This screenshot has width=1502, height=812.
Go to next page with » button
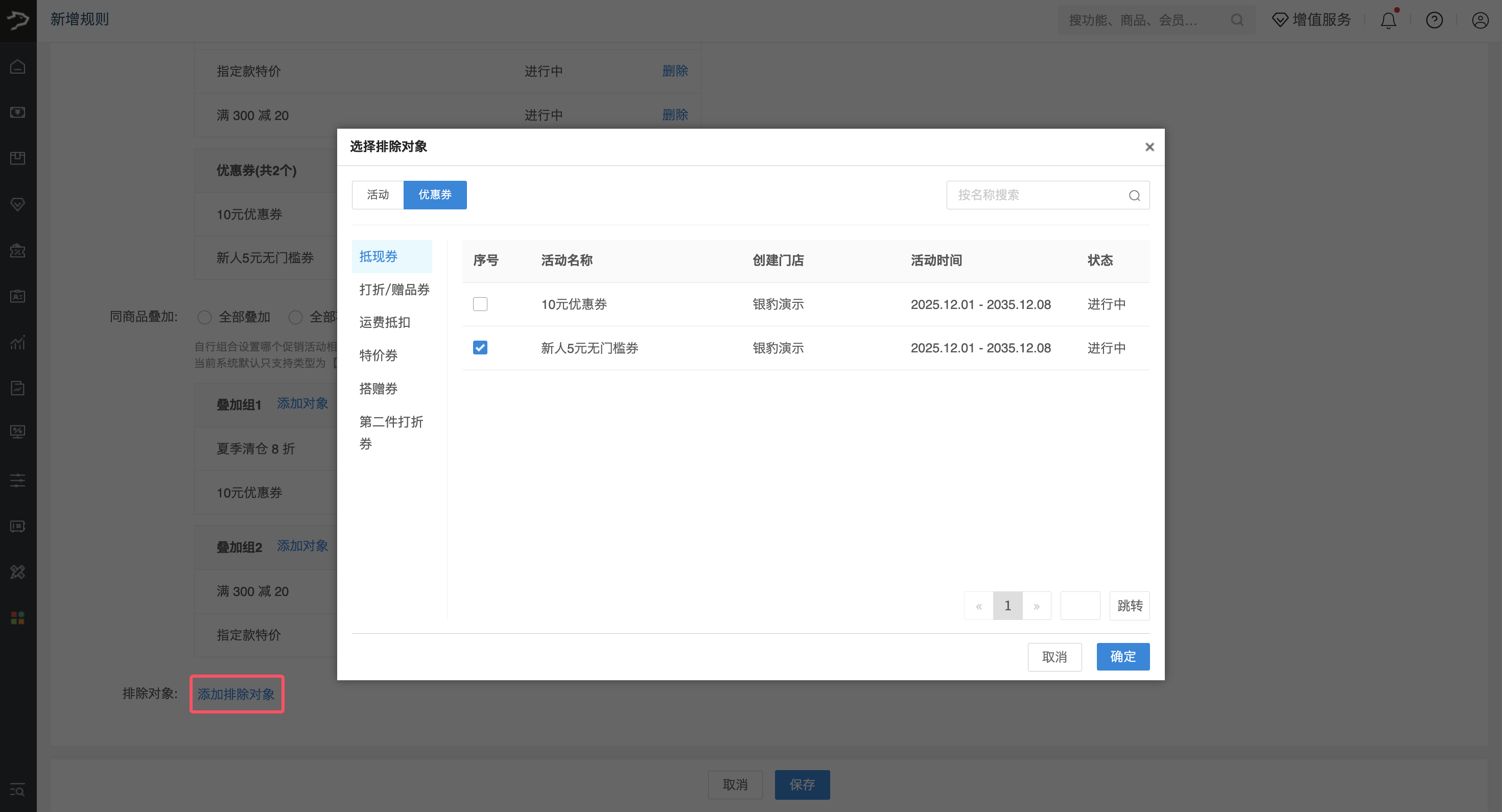click(x=1037, y=606)
